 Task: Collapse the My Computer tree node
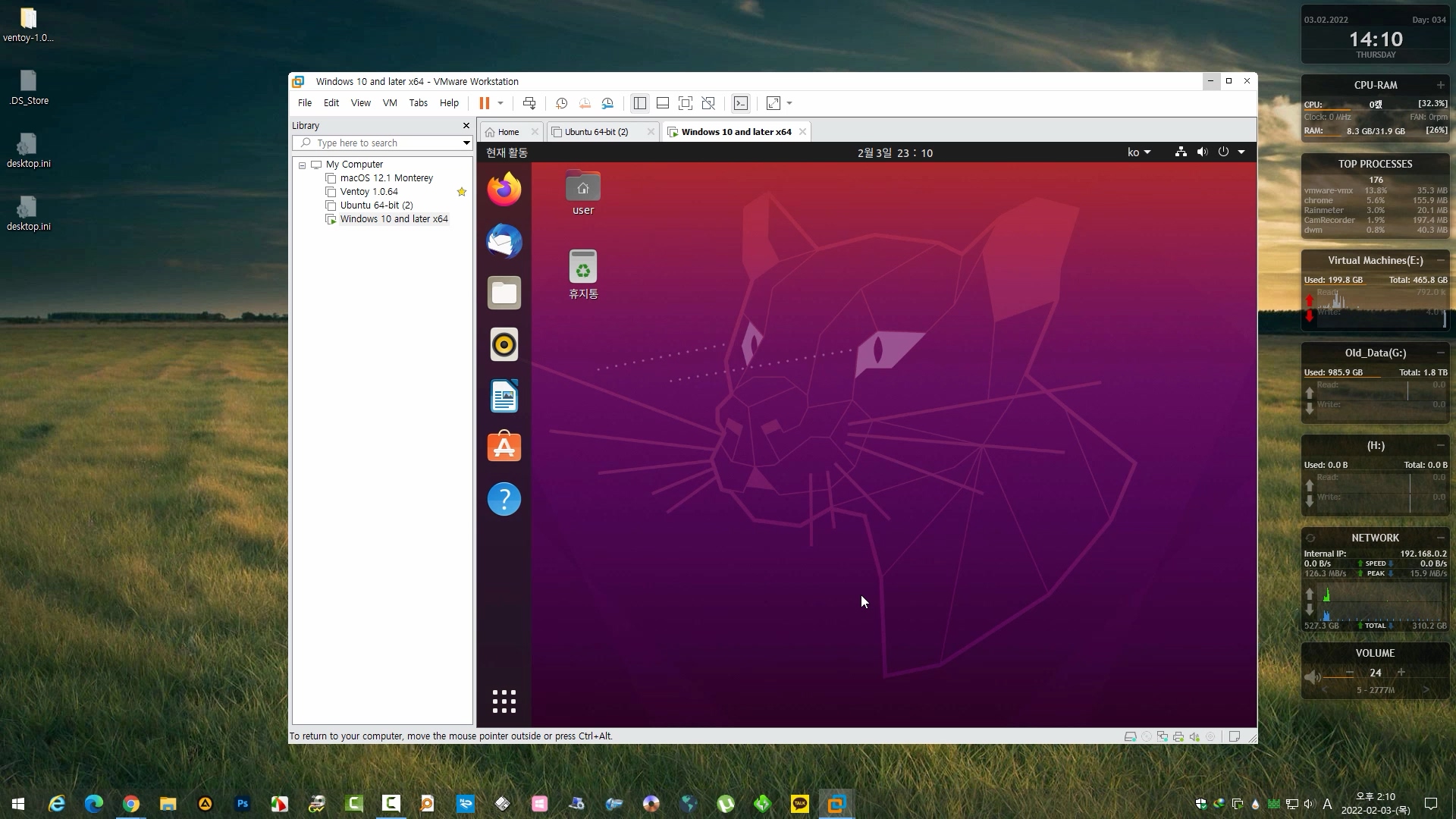point(302,165)
